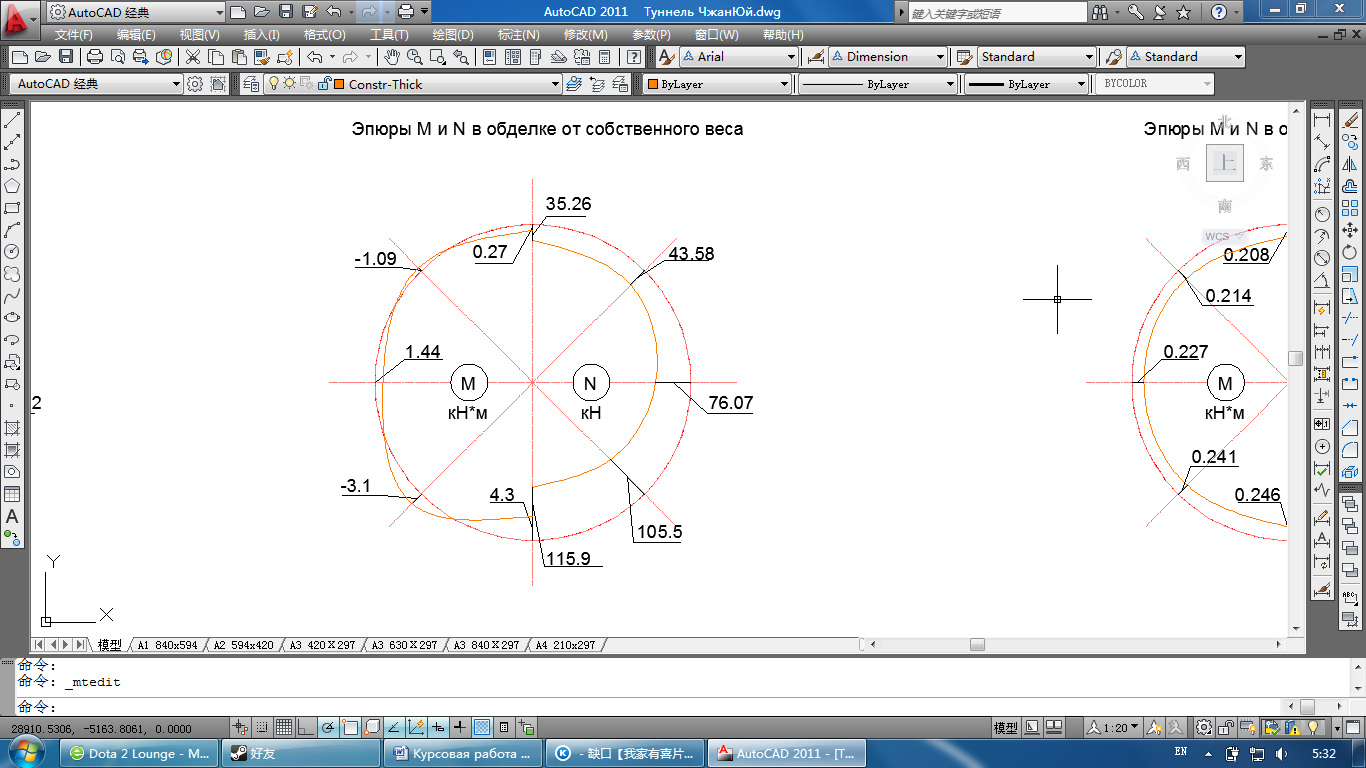Image resolution: width=1366 pixels, height=768 pixels.
Task: Select the Pan hand tool
Action: click(392, 57)
